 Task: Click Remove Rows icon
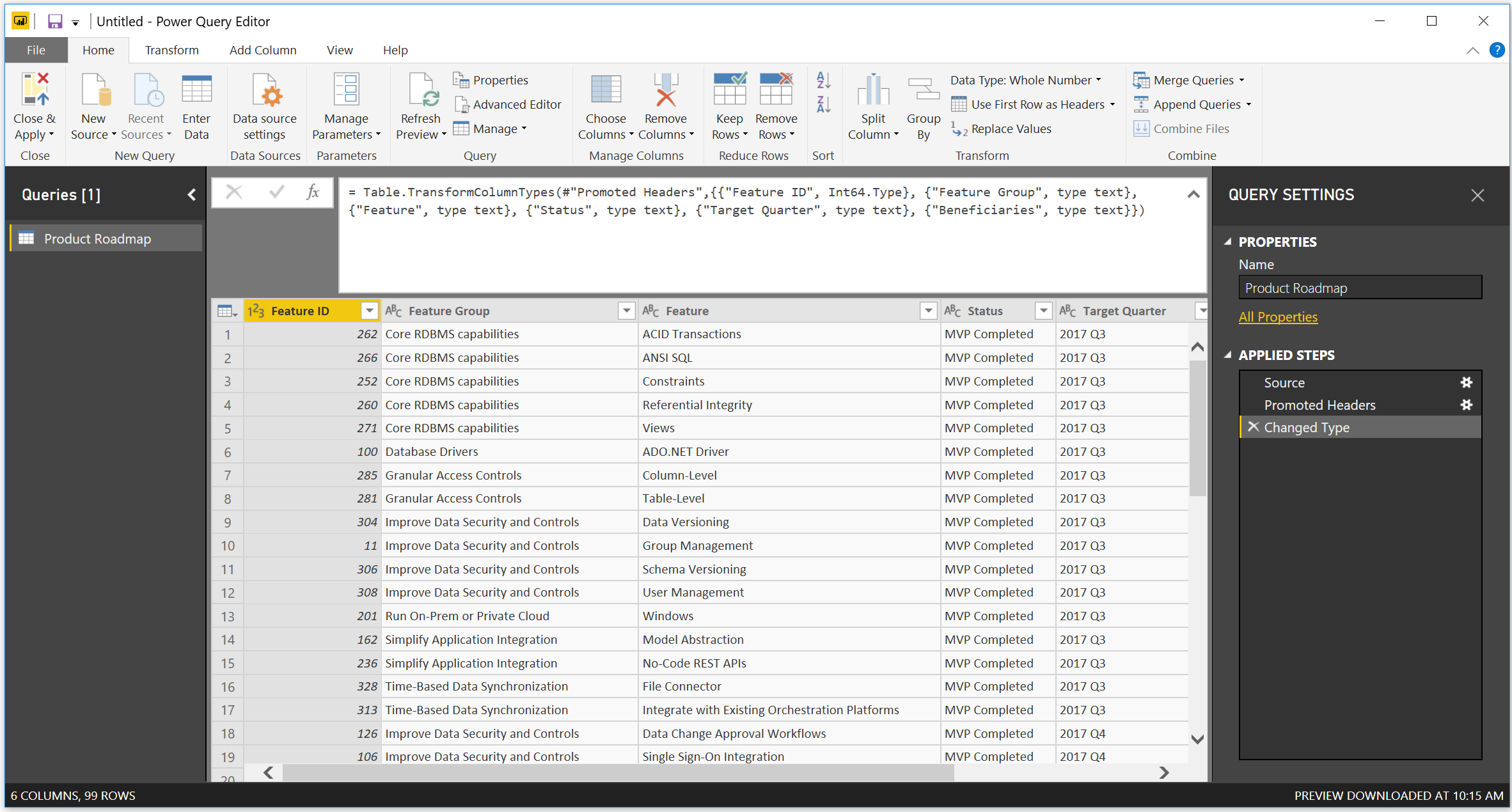[x=776, y=90]
